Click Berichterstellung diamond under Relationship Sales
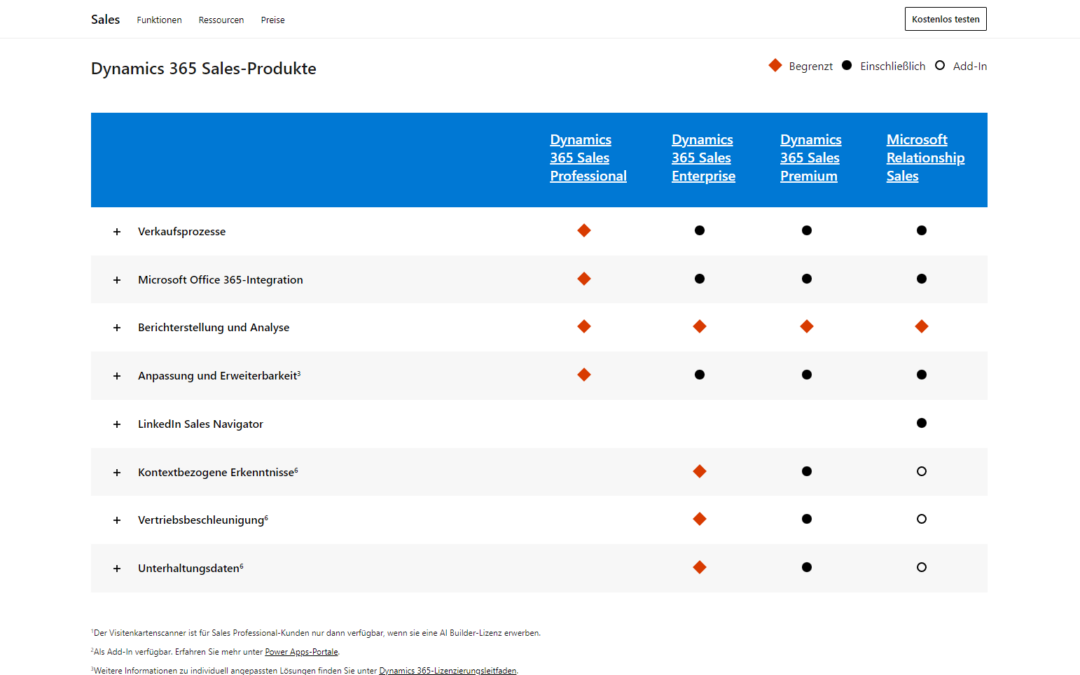Viewport: 1080px width, 675px height. point(922,326)
